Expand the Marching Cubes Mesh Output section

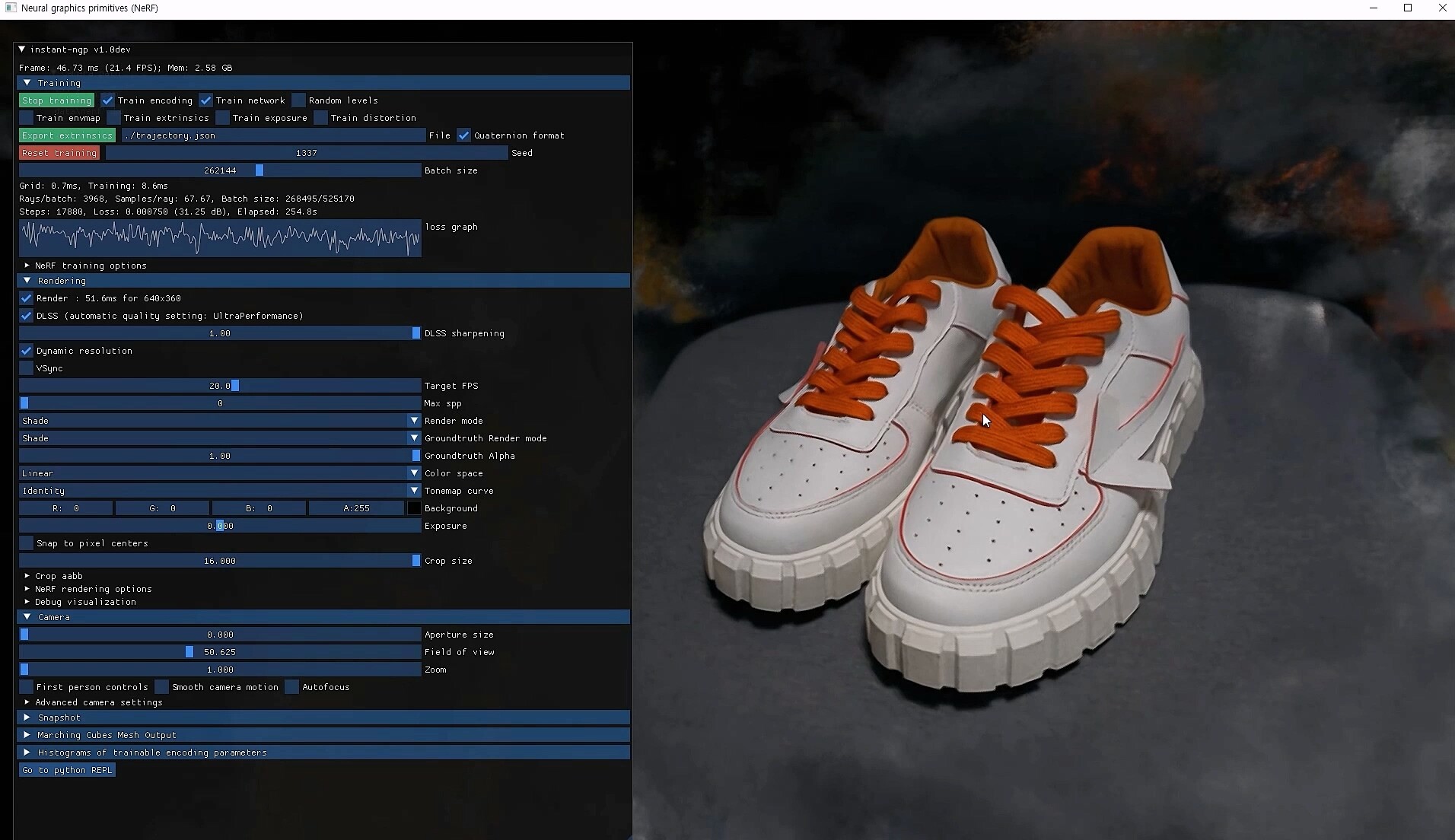tap(107, 734)
